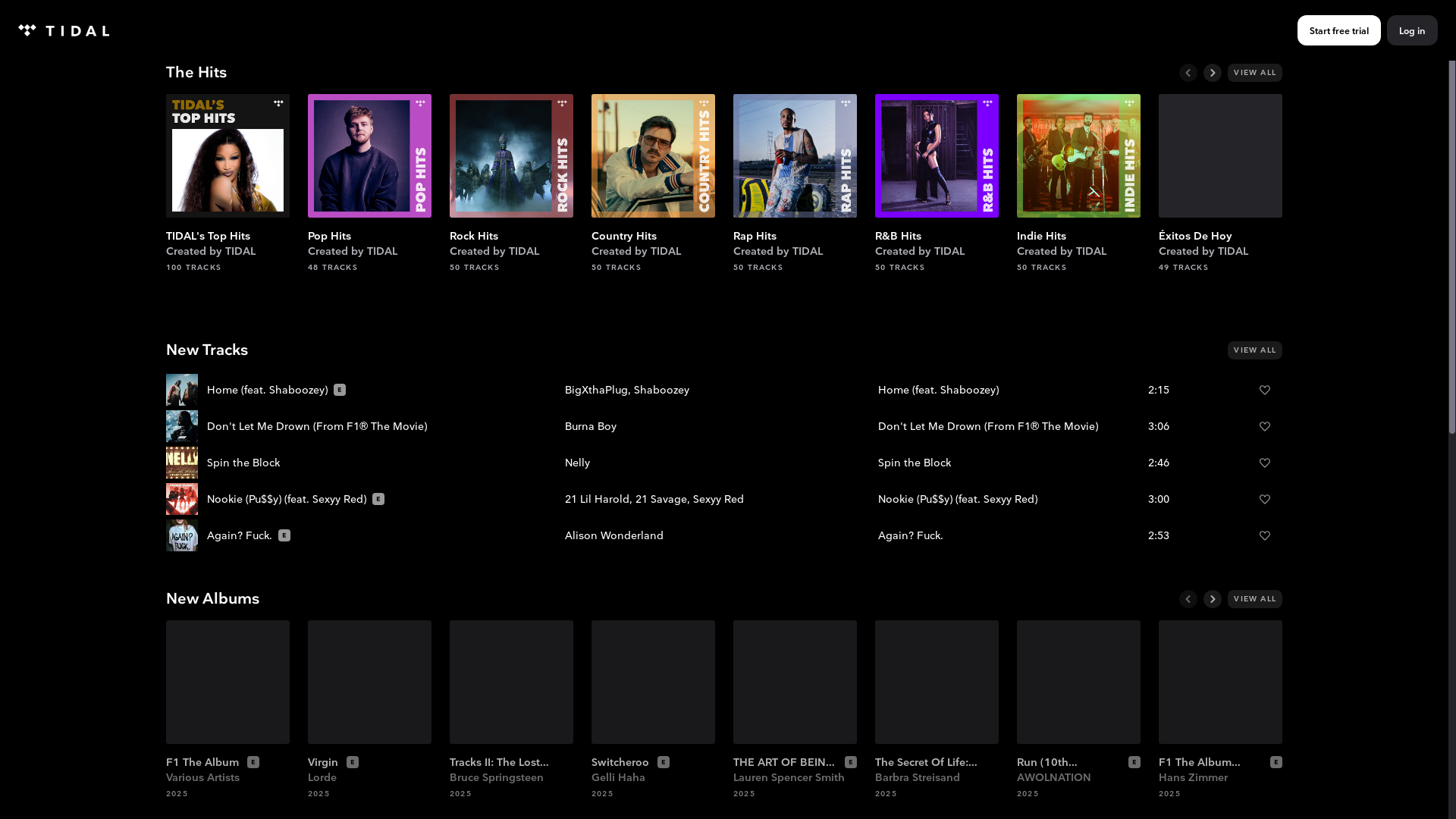Open Indie Hits playlist cover

(1078, 155)
